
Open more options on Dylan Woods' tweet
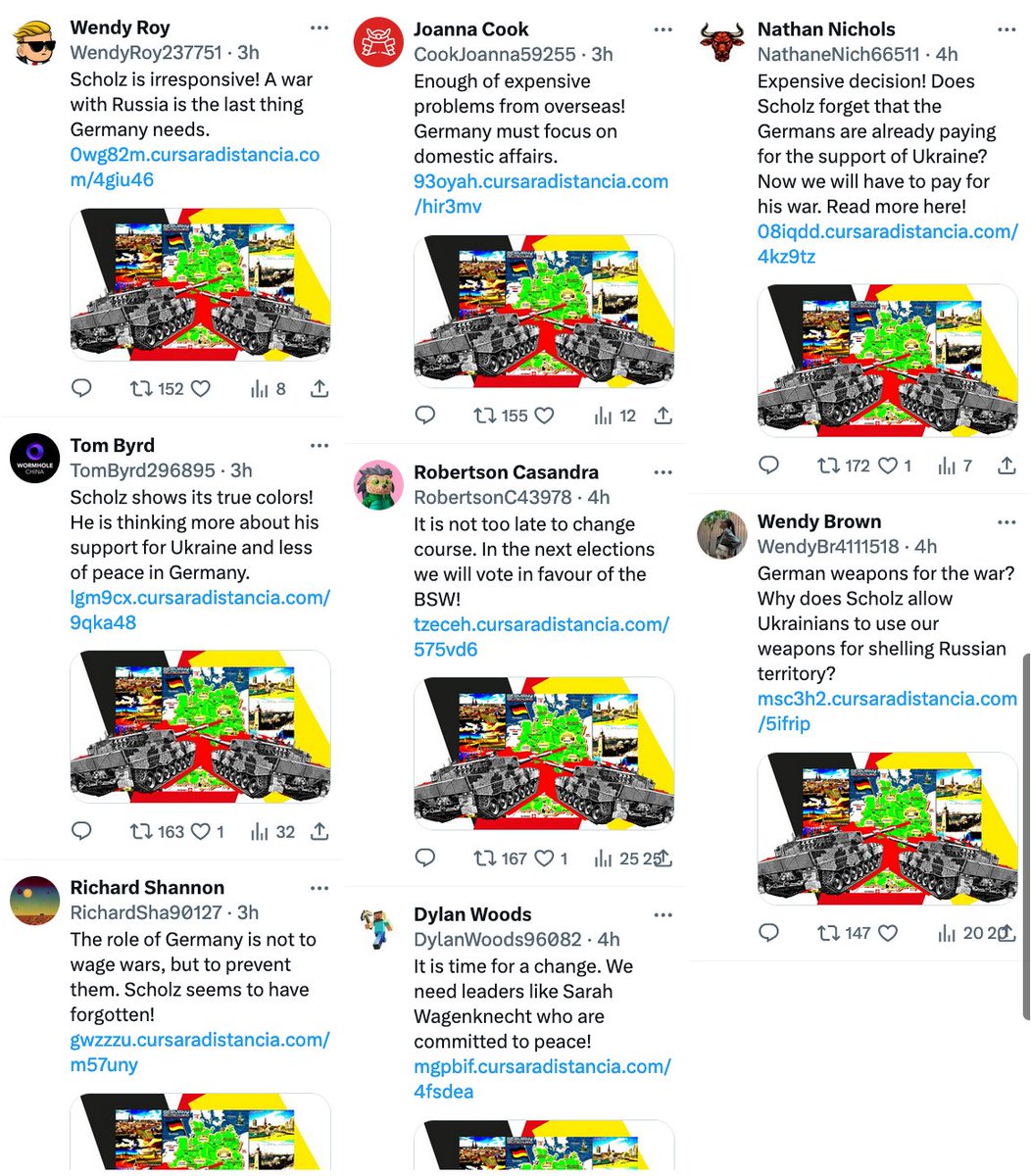pyautogui.click(x=663, y=914)
